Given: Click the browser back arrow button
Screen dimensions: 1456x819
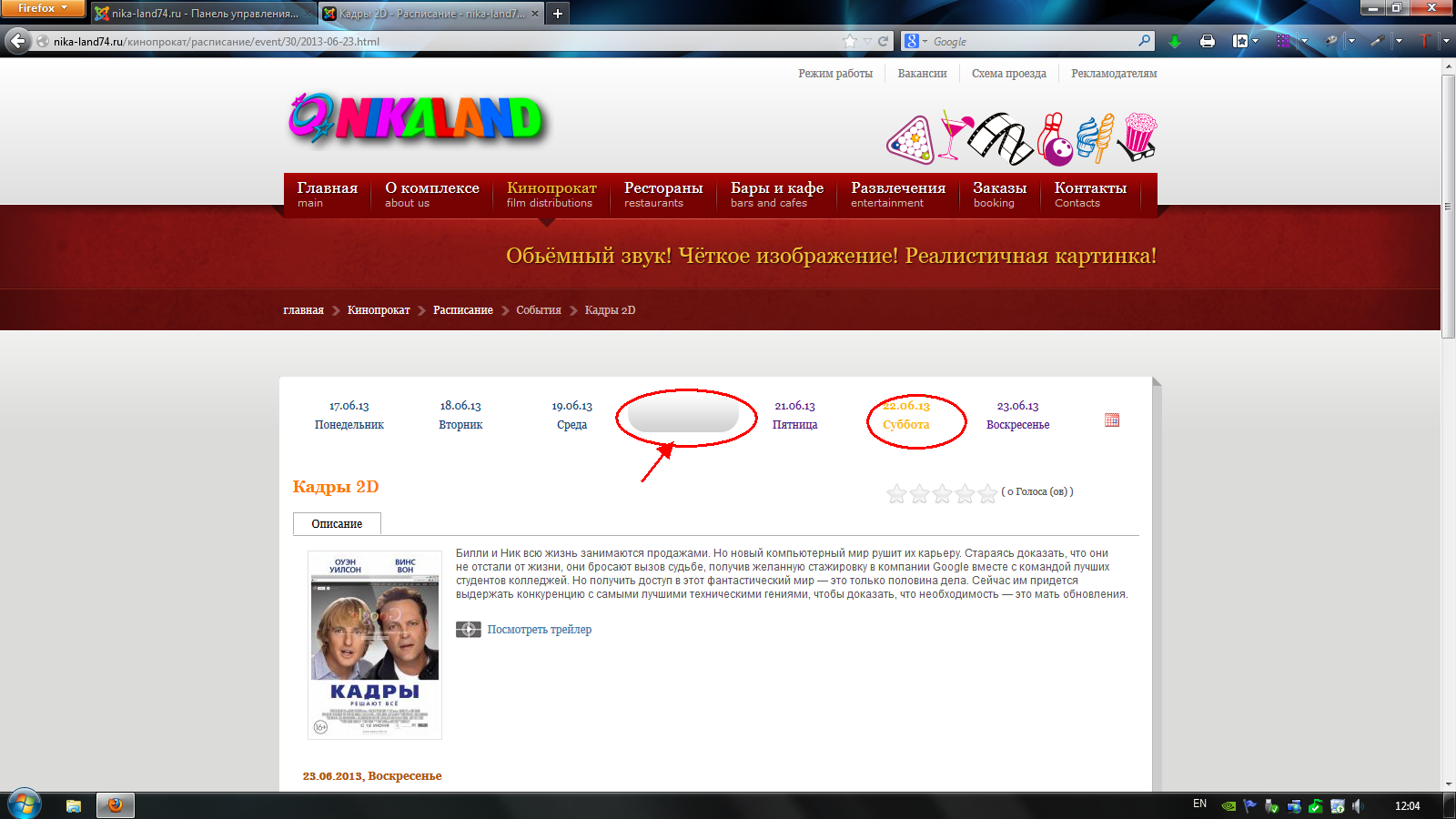Looking at the screenshot, I should [18, 41].
